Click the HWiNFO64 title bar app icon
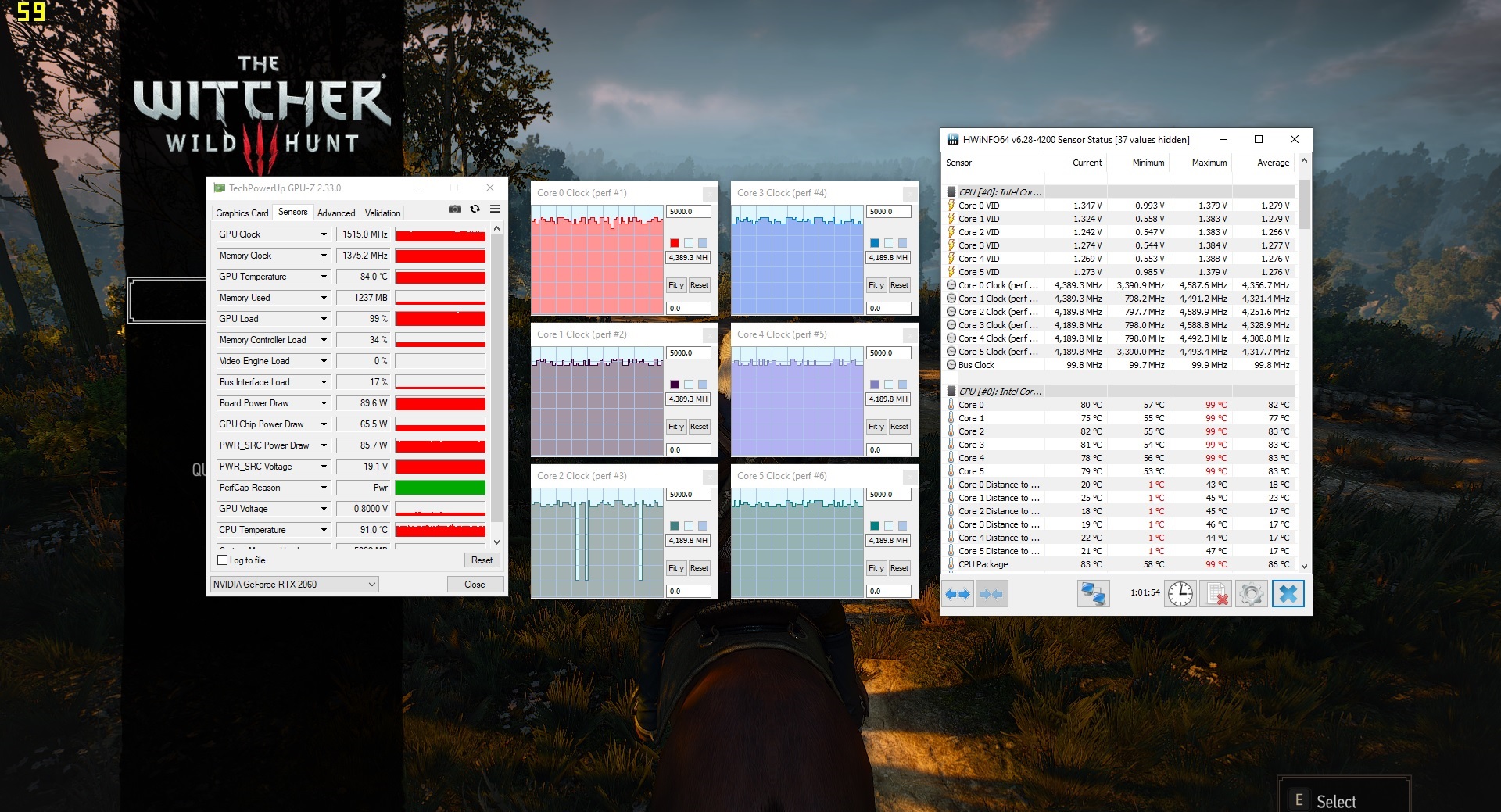The height and width of the screenshot is (812, 1501). click(x=953, y=140)
